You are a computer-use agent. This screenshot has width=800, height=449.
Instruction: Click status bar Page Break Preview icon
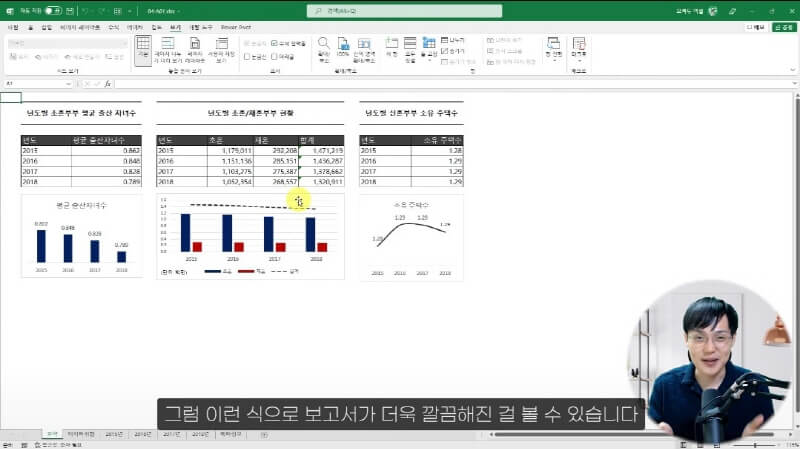point(716,445)
